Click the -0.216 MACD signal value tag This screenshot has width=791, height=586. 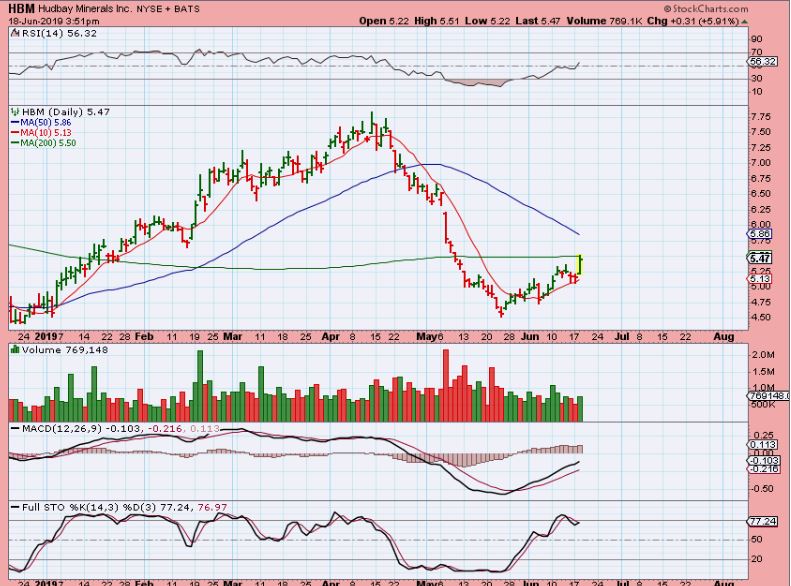tap(763, 469)
